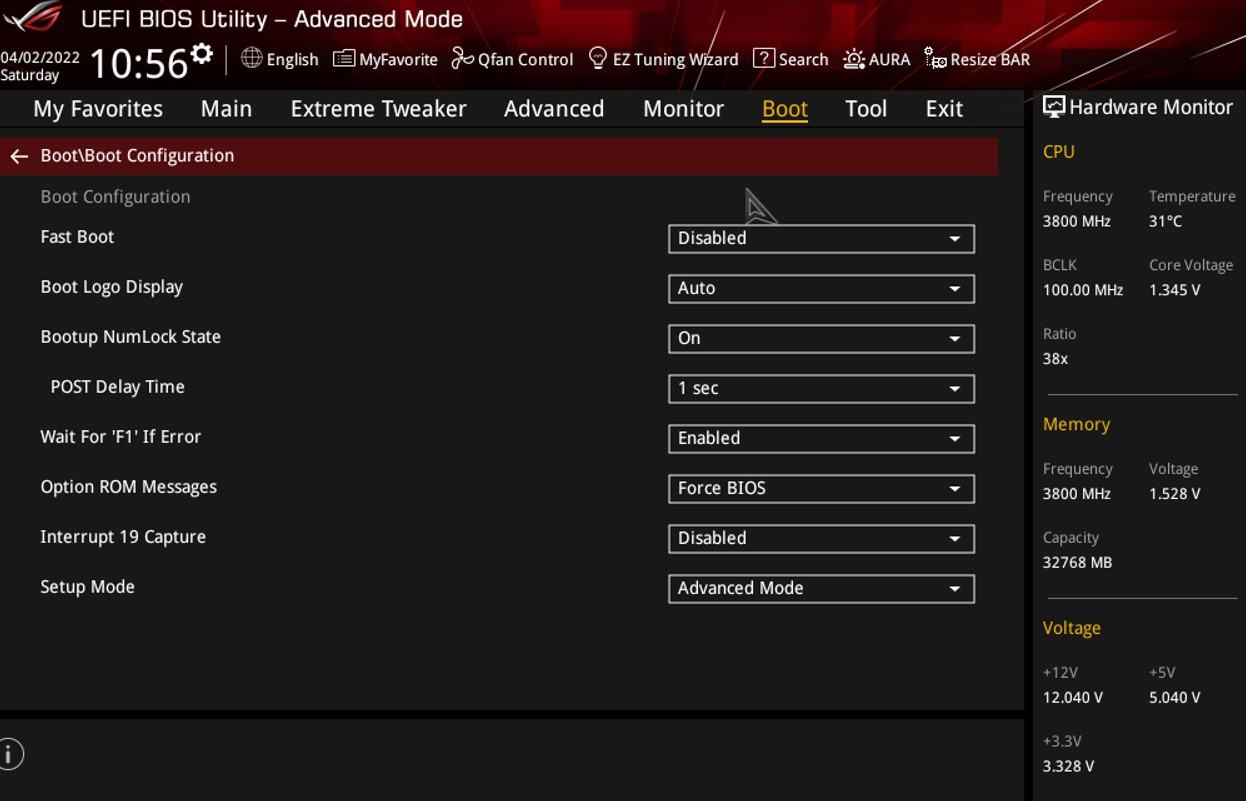Click the memory voltage 1.528 V
Viewport: 1246px width, 801px height.
click(1175, 494)
